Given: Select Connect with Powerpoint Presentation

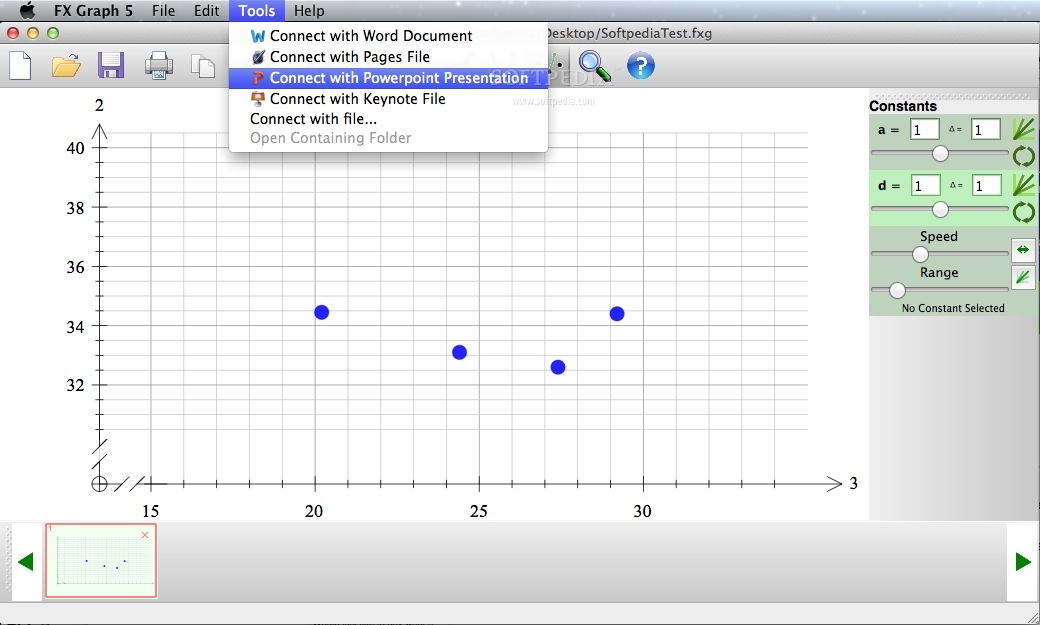Looking at the screenshot, I should 388,78.
